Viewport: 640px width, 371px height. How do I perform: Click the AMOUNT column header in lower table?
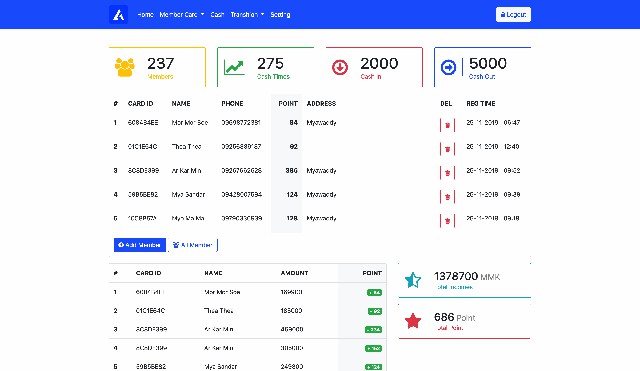[x=294, y=273]
